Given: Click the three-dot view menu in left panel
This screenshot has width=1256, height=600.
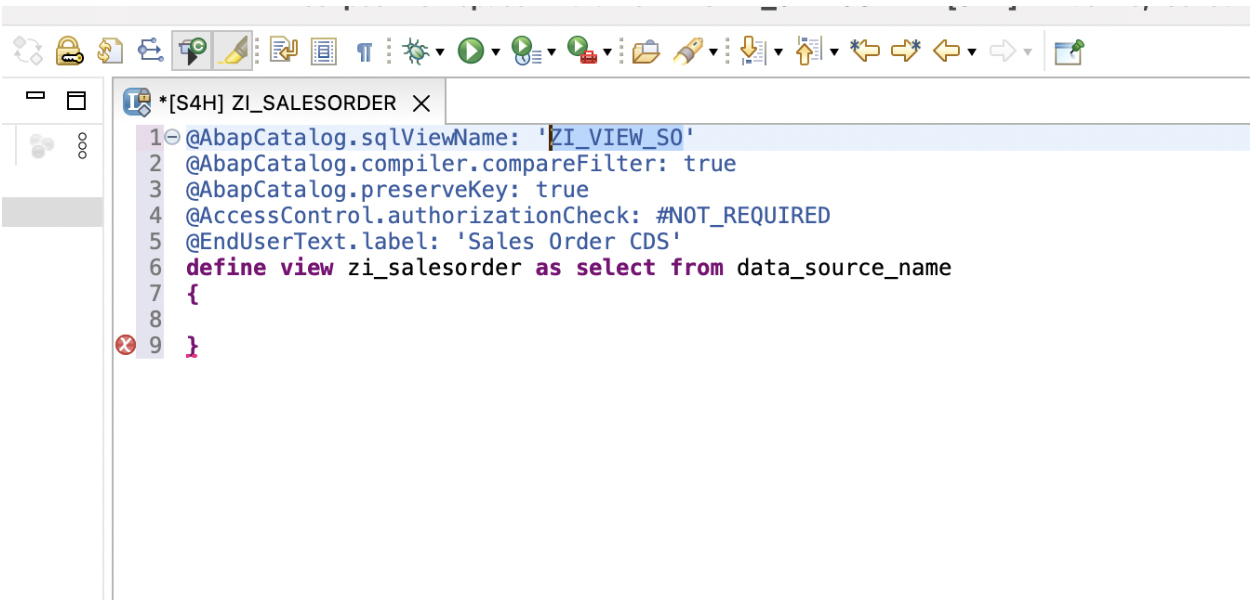Looking at the screenshot, I should [82, 146].
